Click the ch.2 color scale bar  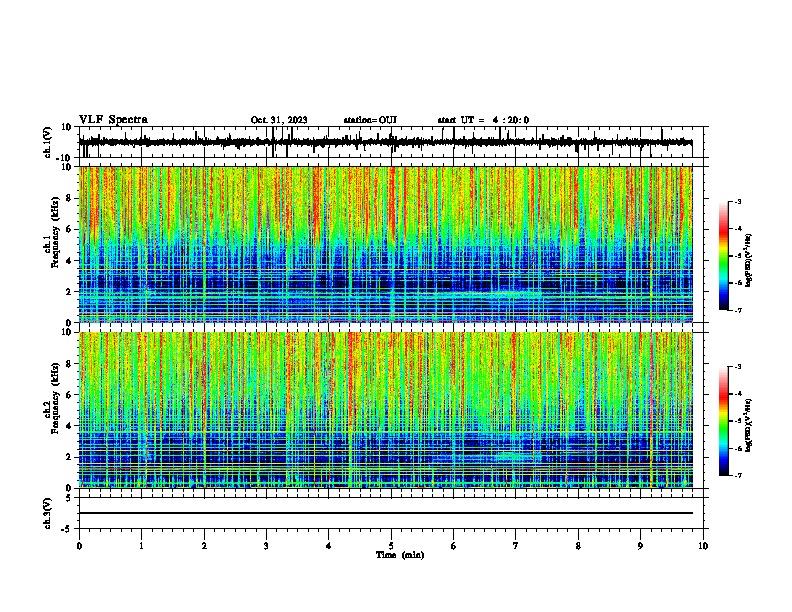(724, 421)
